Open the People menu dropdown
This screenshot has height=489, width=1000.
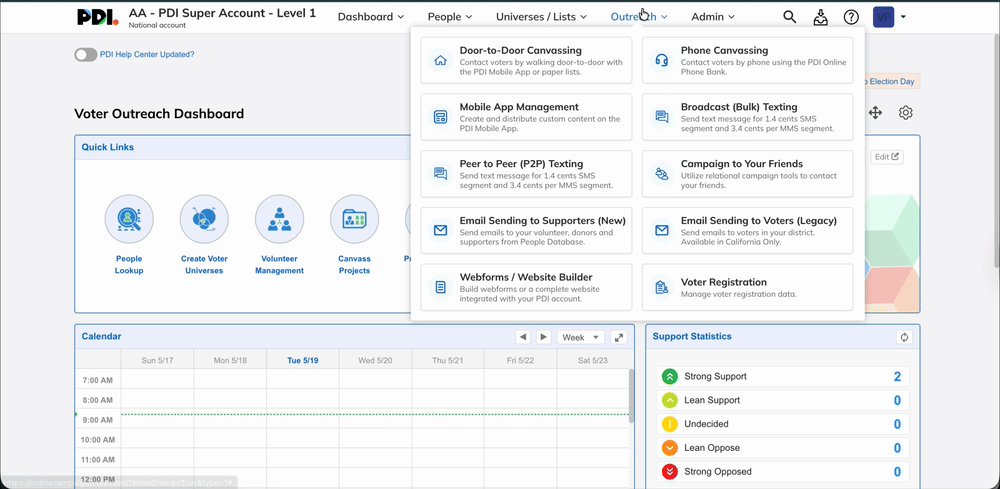(450, 17)
